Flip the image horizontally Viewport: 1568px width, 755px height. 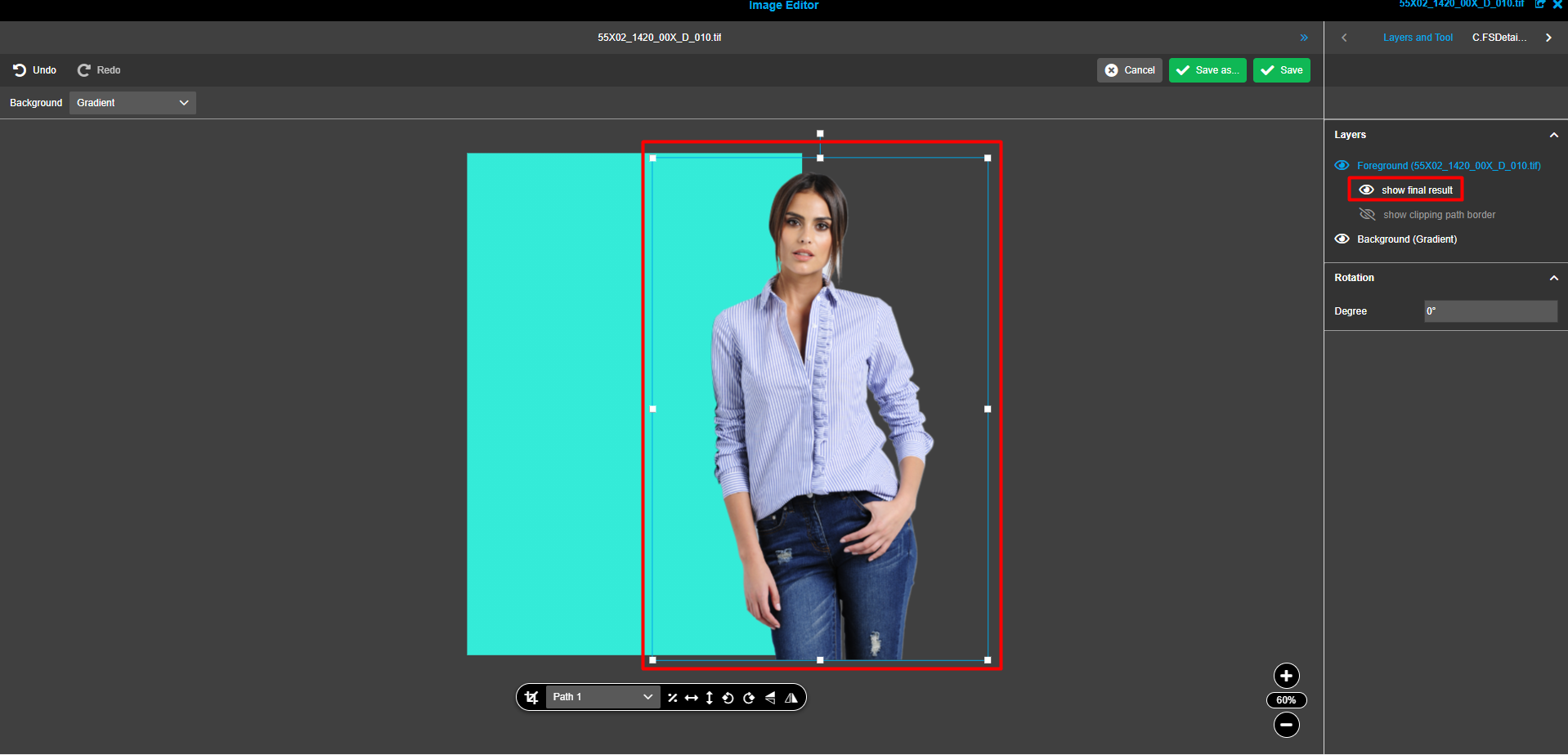point(769,698)
